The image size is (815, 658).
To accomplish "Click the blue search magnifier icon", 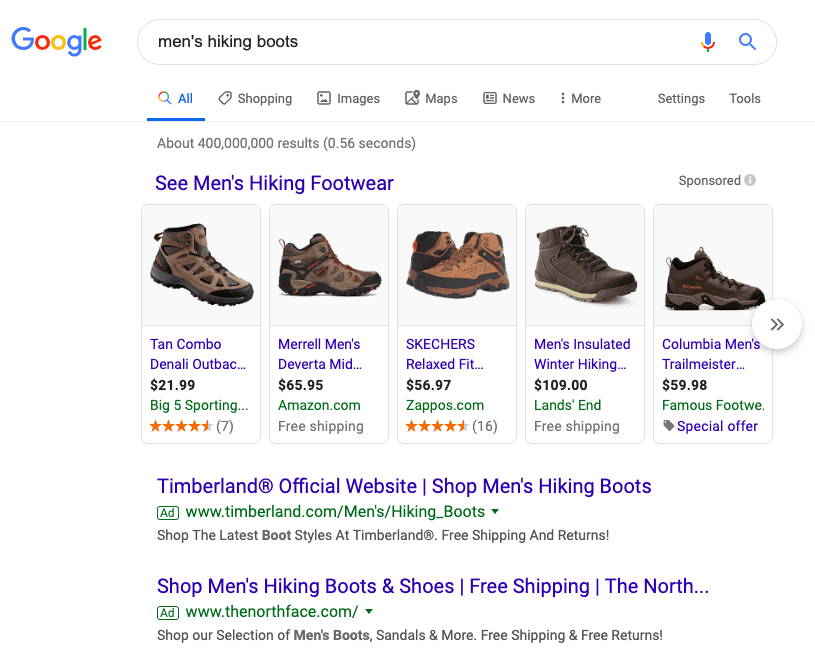I will point(747,41).
